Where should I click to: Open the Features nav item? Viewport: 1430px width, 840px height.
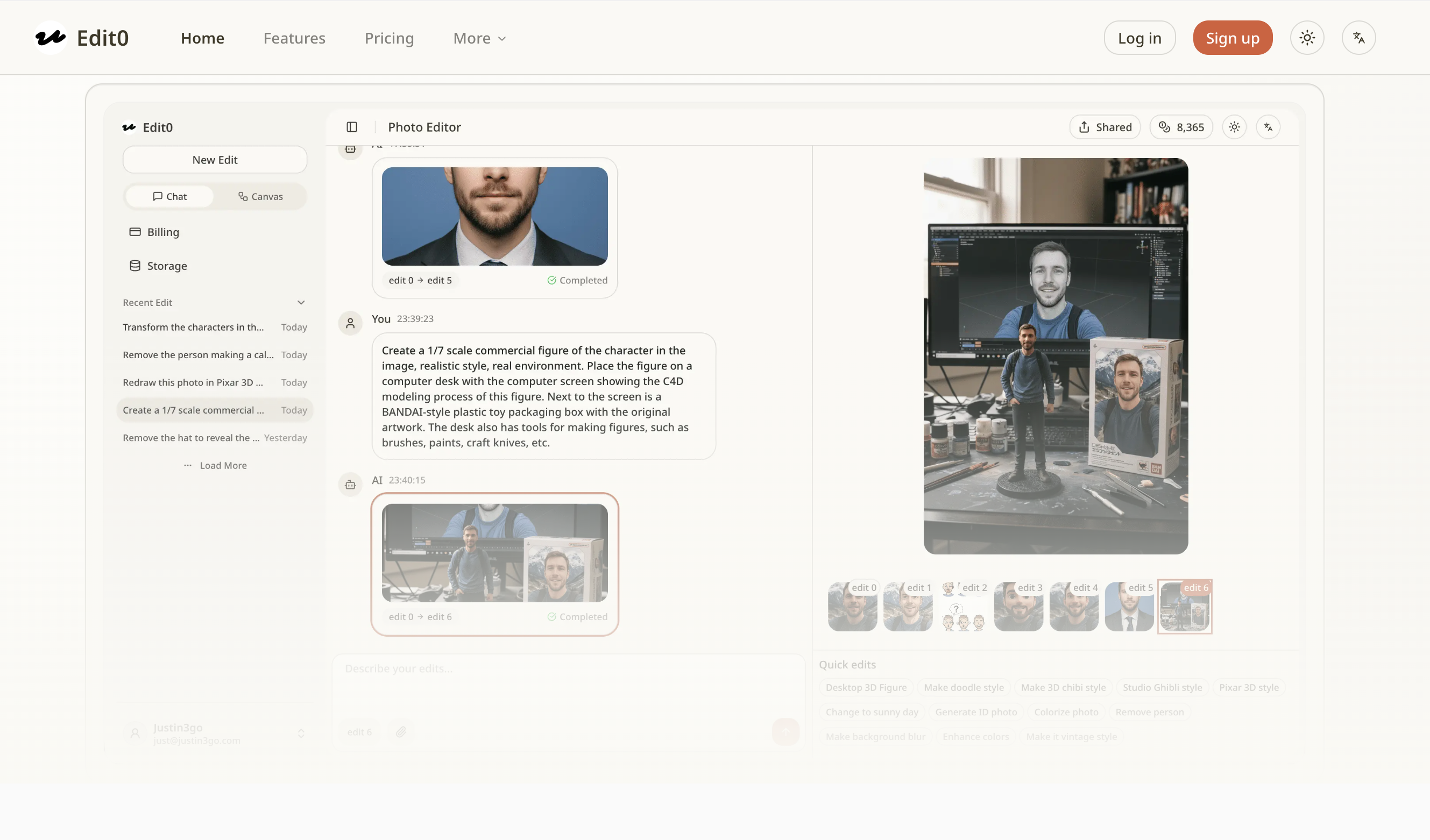point(294,38)
